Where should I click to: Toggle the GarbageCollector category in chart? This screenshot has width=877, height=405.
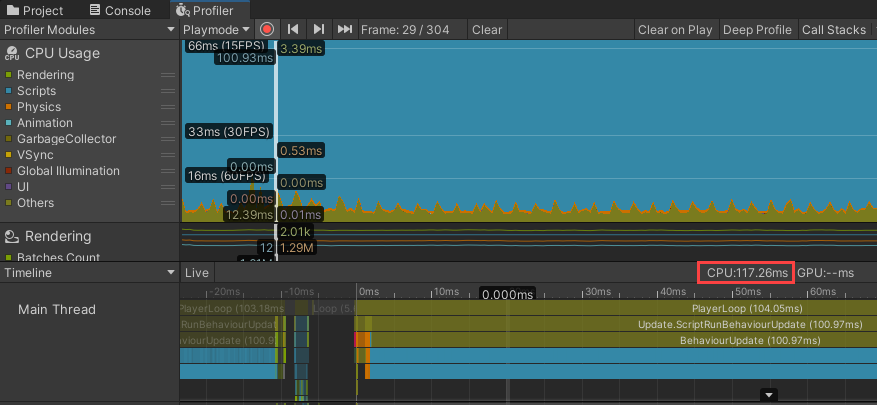(x=9, y=139)
